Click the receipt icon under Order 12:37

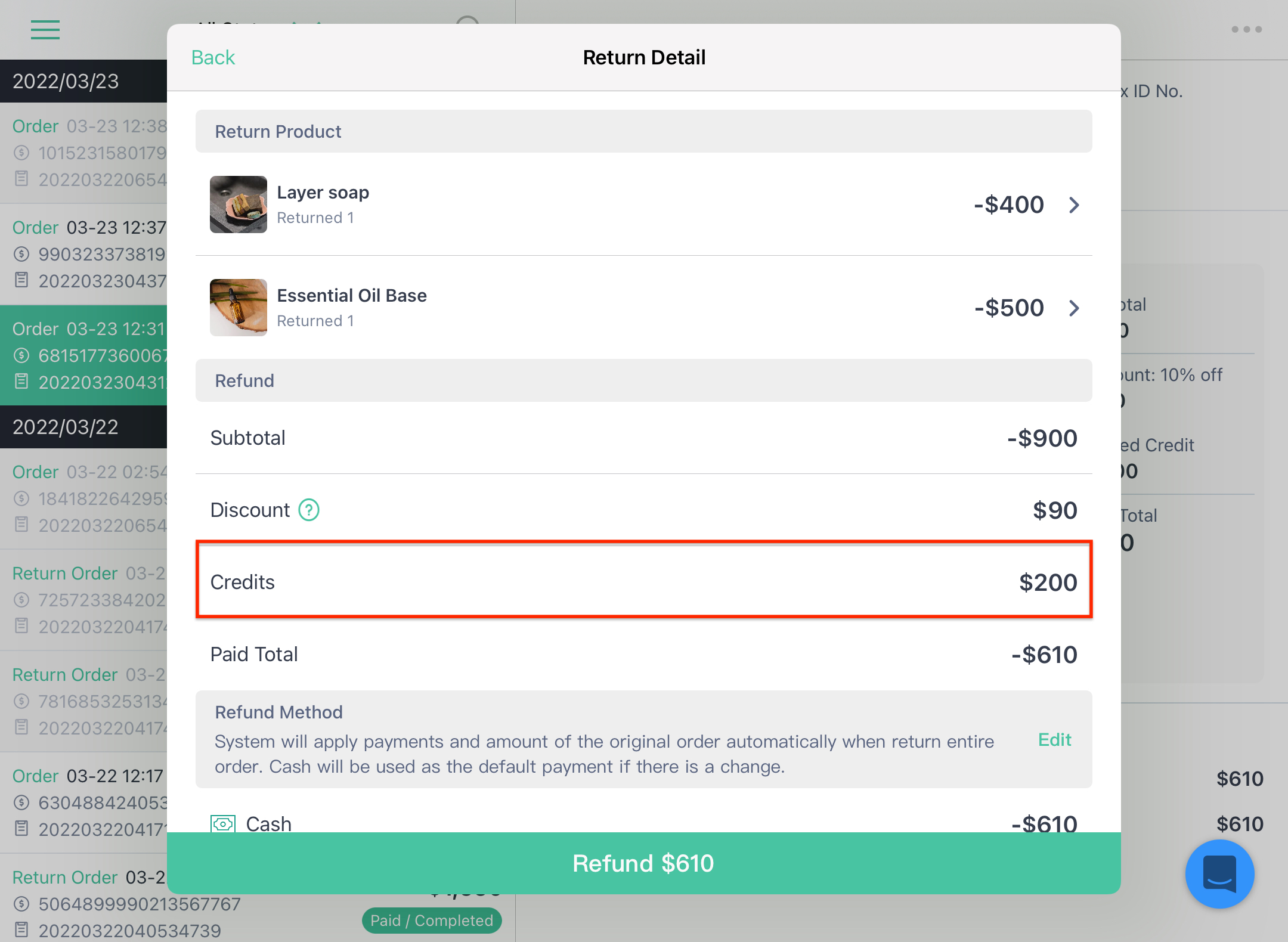21,280
